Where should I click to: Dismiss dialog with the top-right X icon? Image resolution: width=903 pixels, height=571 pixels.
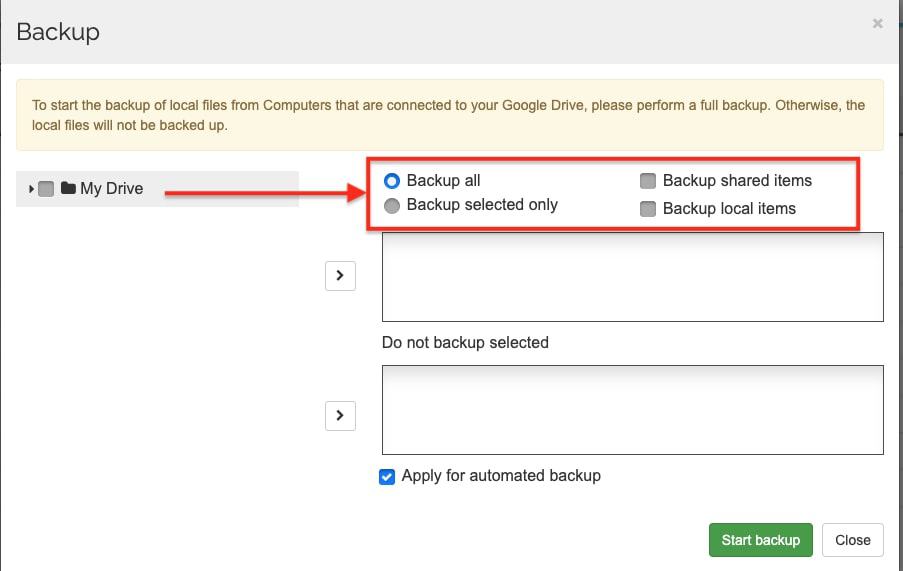[877, 24]
